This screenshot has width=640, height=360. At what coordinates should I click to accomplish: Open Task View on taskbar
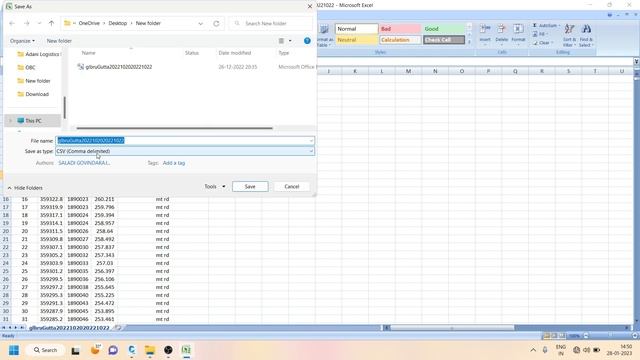tap(76, 350)
